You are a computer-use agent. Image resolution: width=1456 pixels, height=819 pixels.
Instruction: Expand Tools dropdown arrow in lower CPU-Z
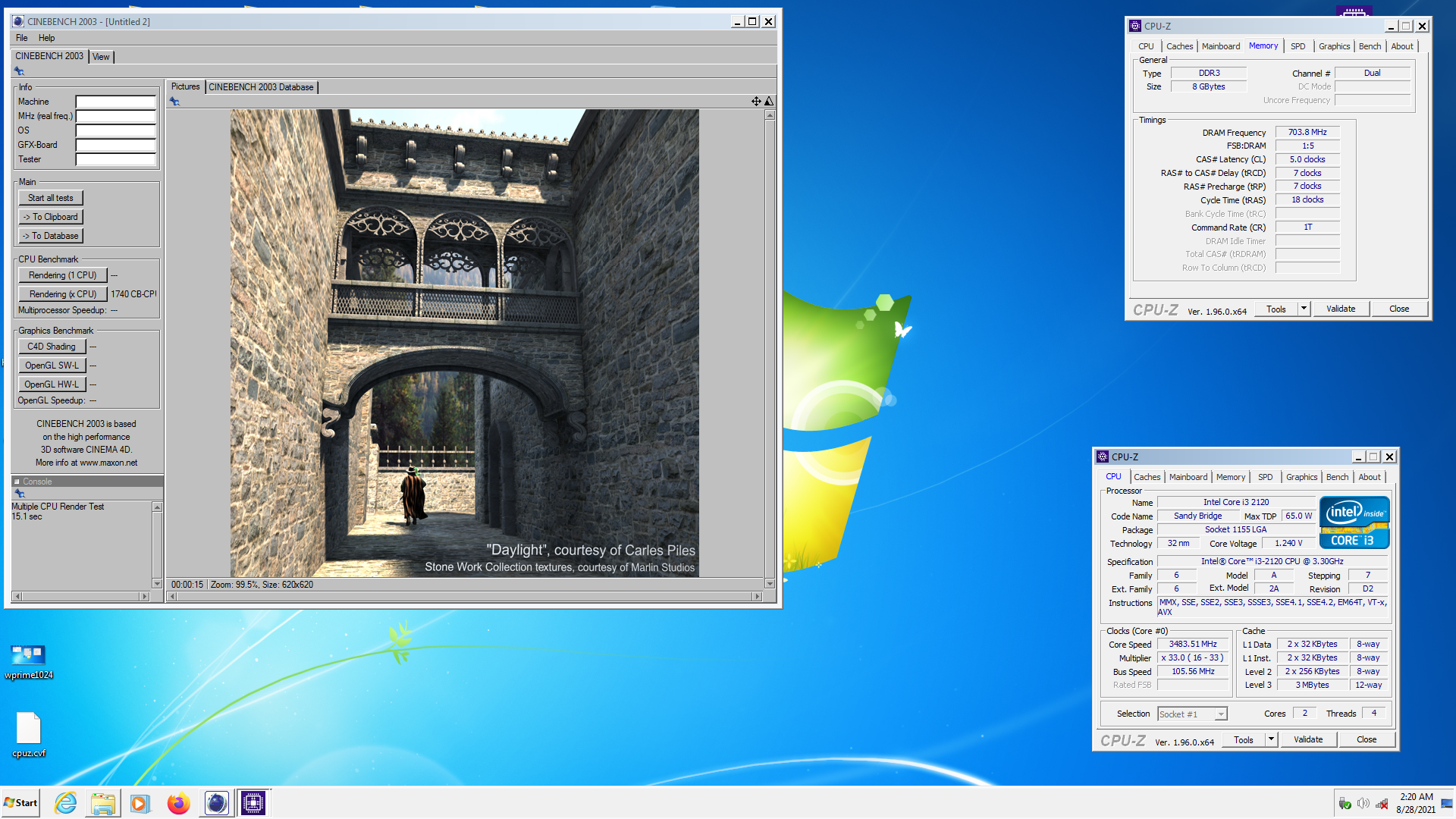(1271, 740)
